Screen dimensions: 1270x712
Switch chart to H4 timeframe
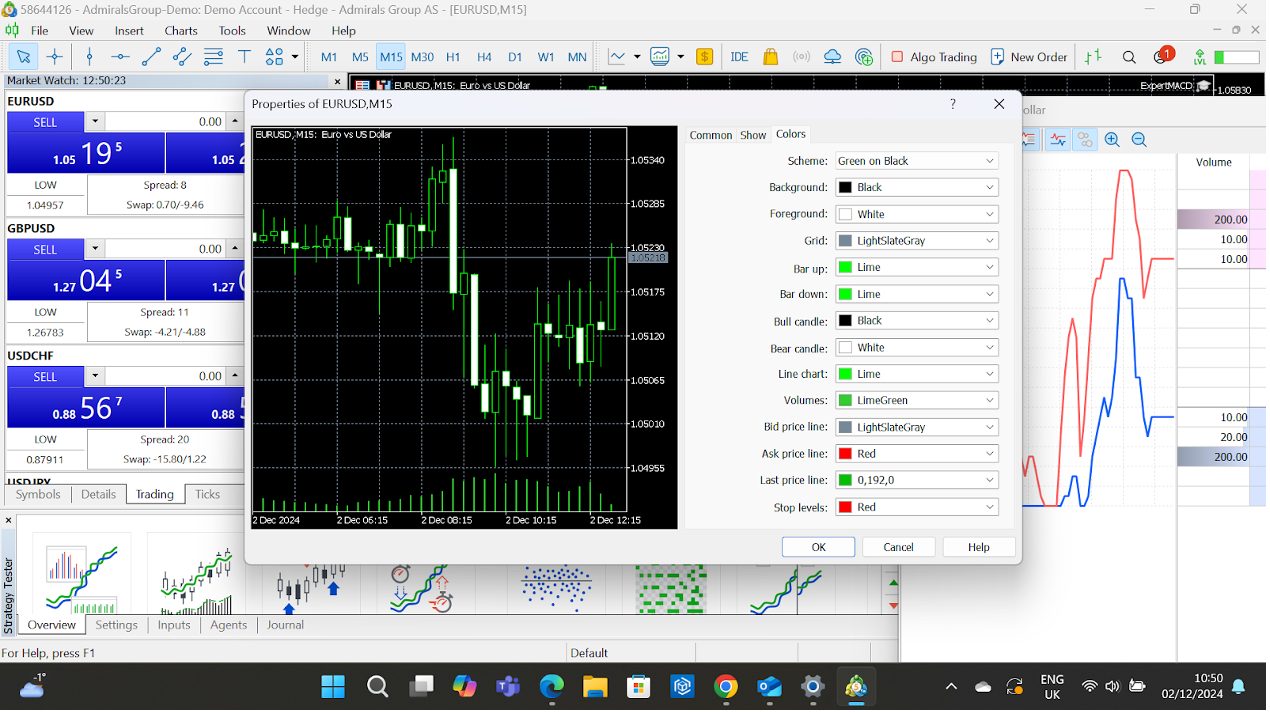click(x=484, y=57)
